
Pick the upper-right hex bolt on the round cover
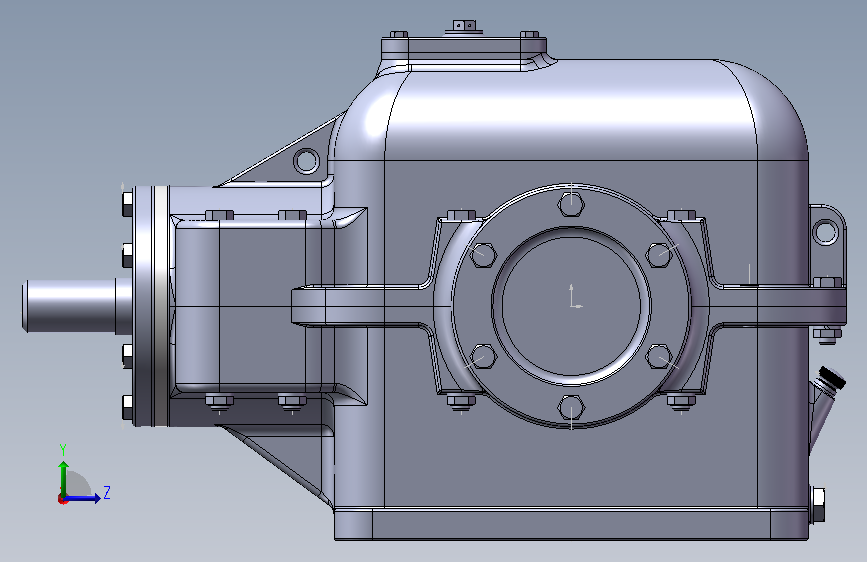tap(660, 254)
